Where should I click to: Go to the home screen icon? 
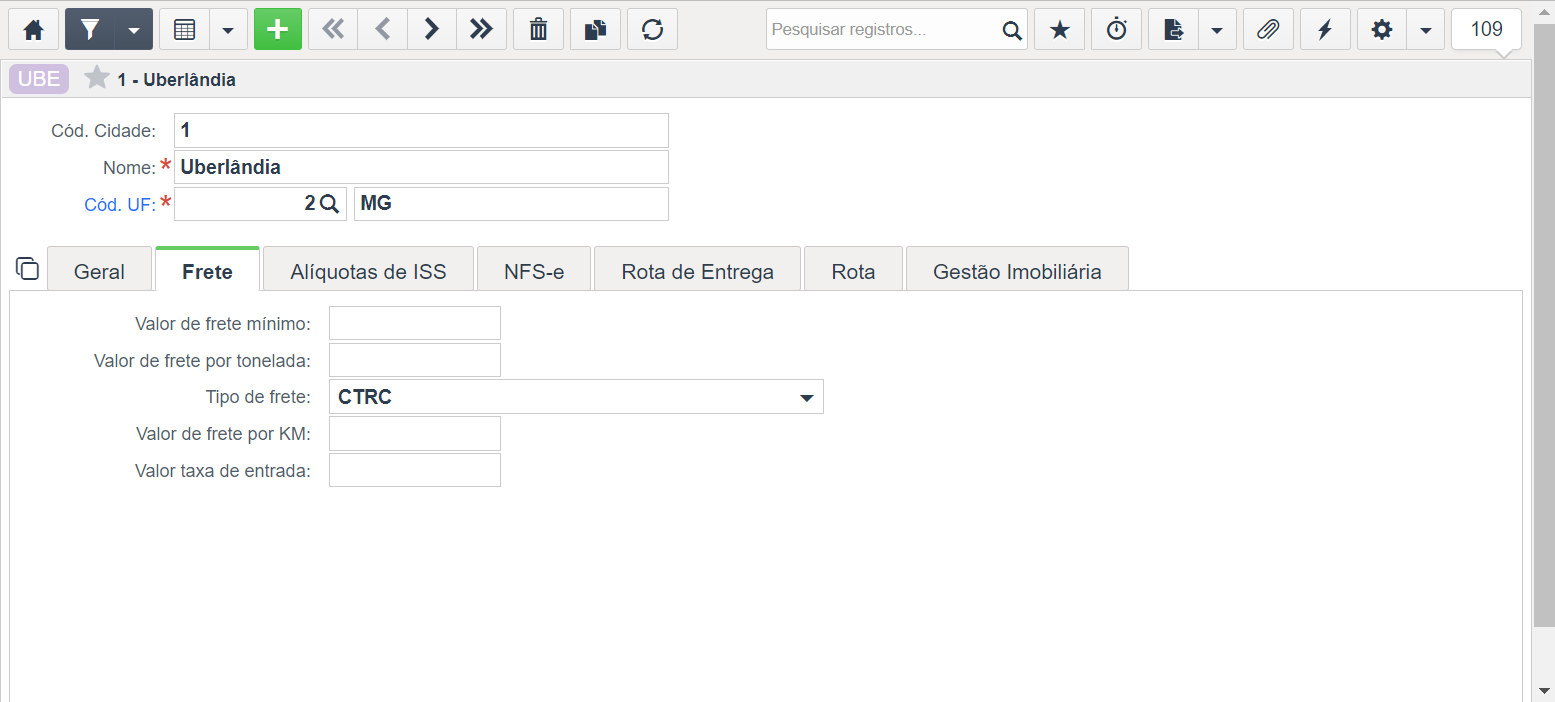click(x=33, y=30)
